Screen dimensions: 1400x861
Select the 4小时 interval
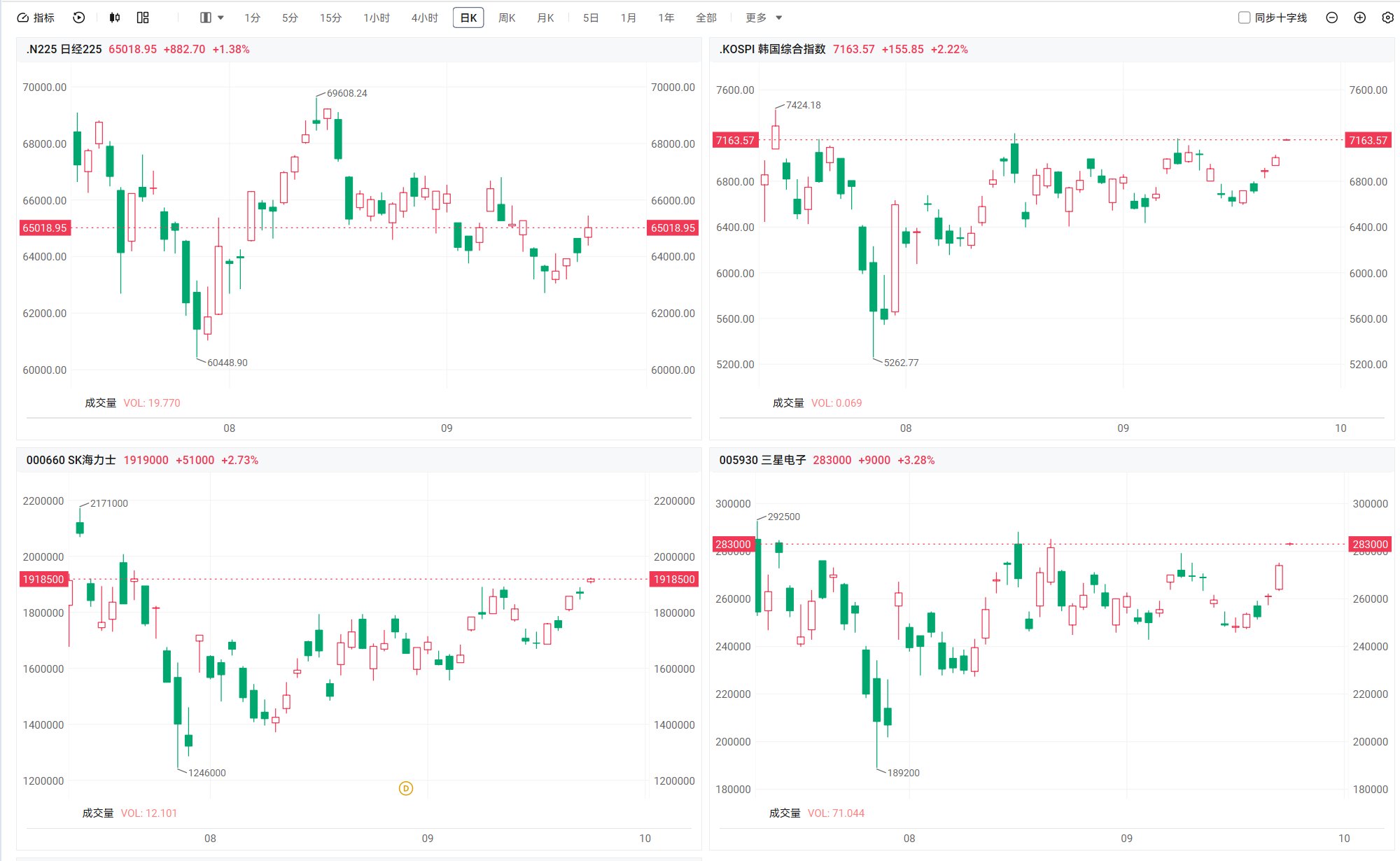coord(424,17)
